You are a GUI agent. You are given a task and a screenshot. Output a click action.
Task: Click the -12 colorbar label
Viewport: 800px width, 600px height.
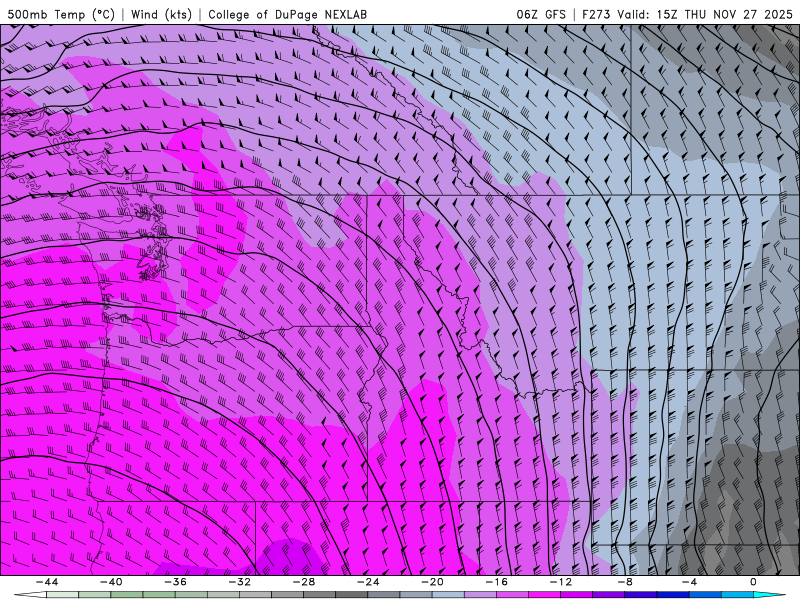tap(561, 582)
